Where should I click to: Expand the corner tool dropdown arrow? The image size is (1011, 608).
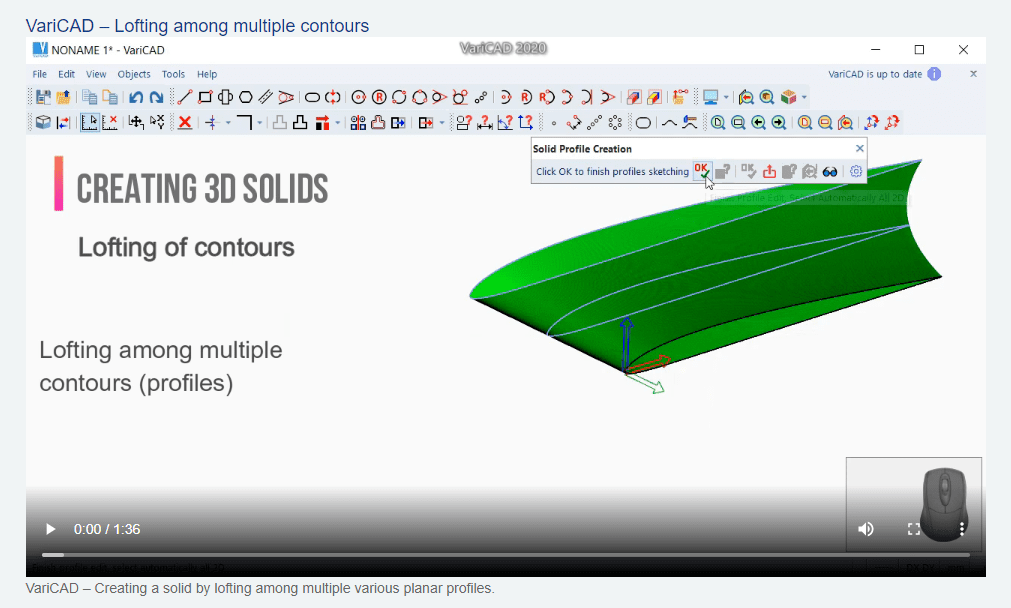(260, 123)
